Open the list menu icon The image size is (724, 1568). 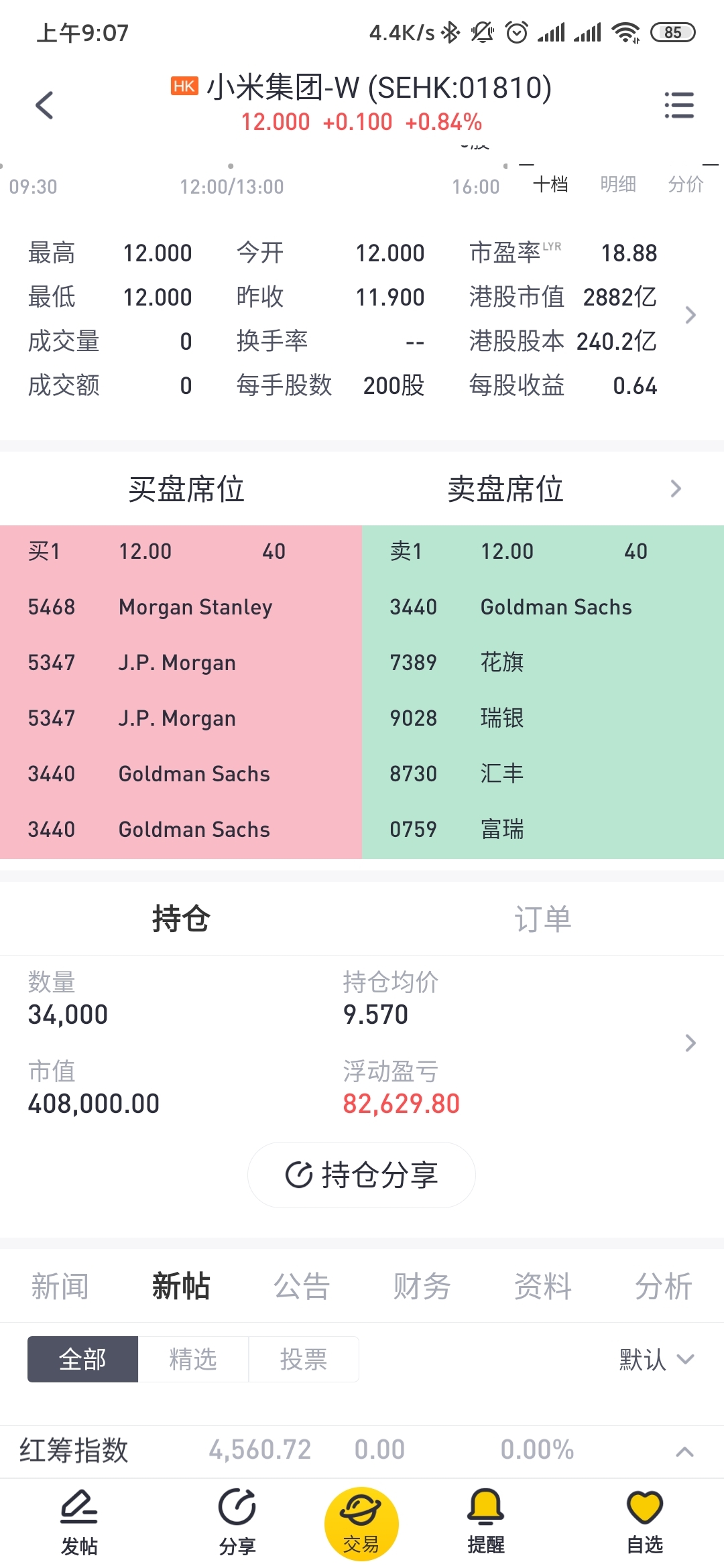[679, 105]
